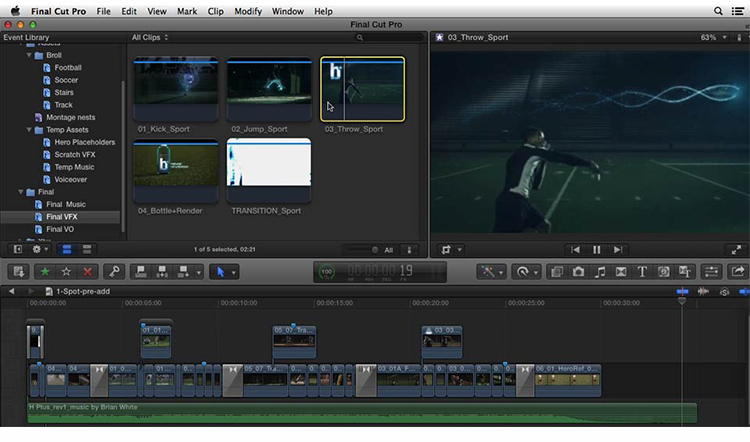Open the browser action gear dropdown
Viewport: 750px width, 442px height.
40,249
